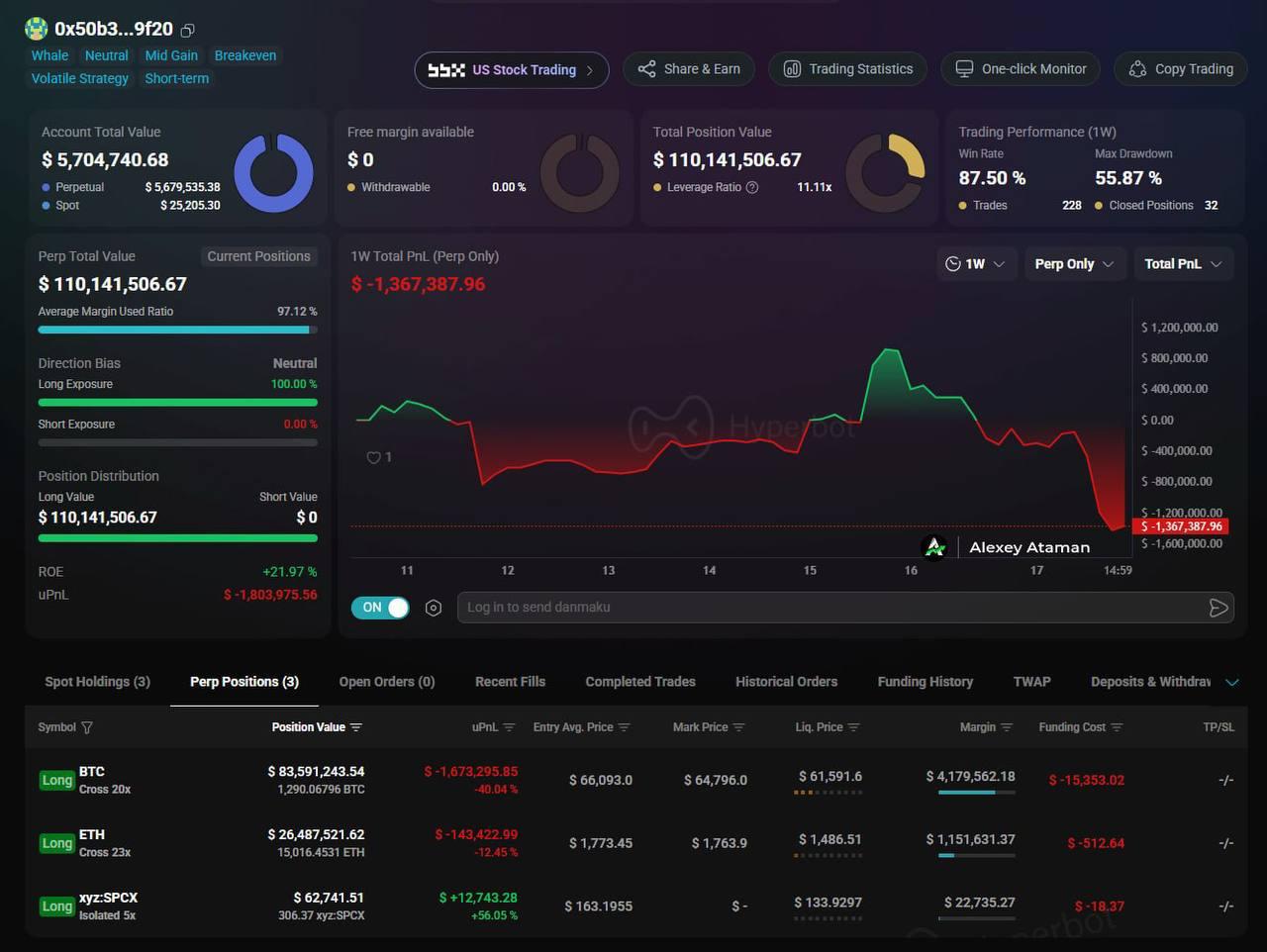
Task: Click the Symbol column filter icon
Action: point(87,727)
